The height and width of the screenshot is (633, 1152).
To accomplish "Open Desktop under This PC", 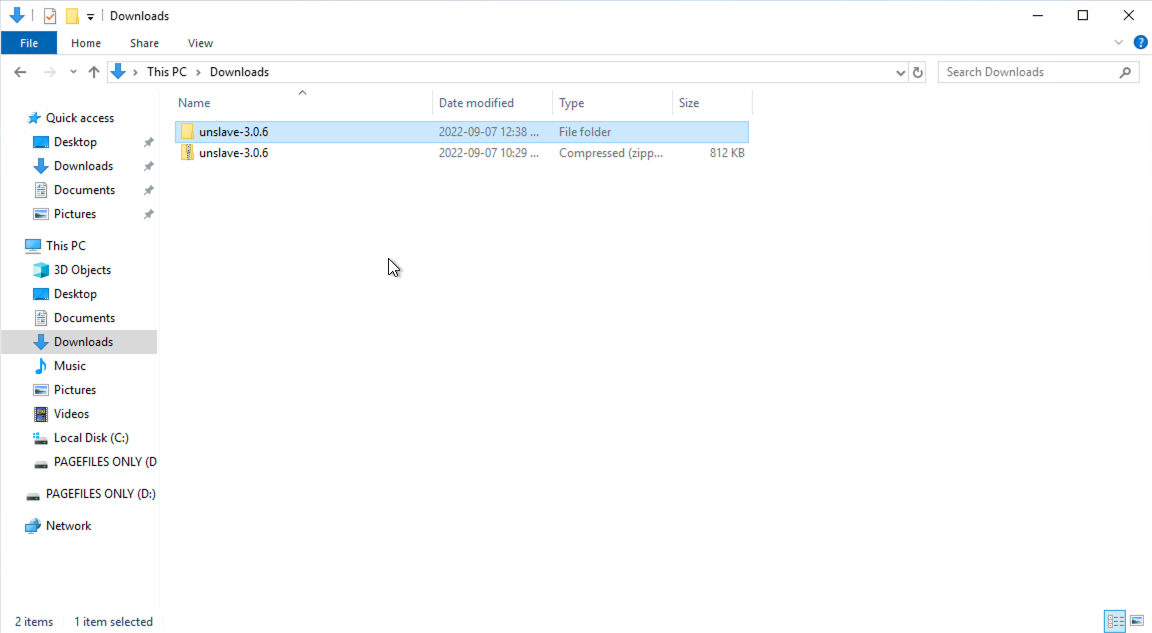I will (75, 294).
